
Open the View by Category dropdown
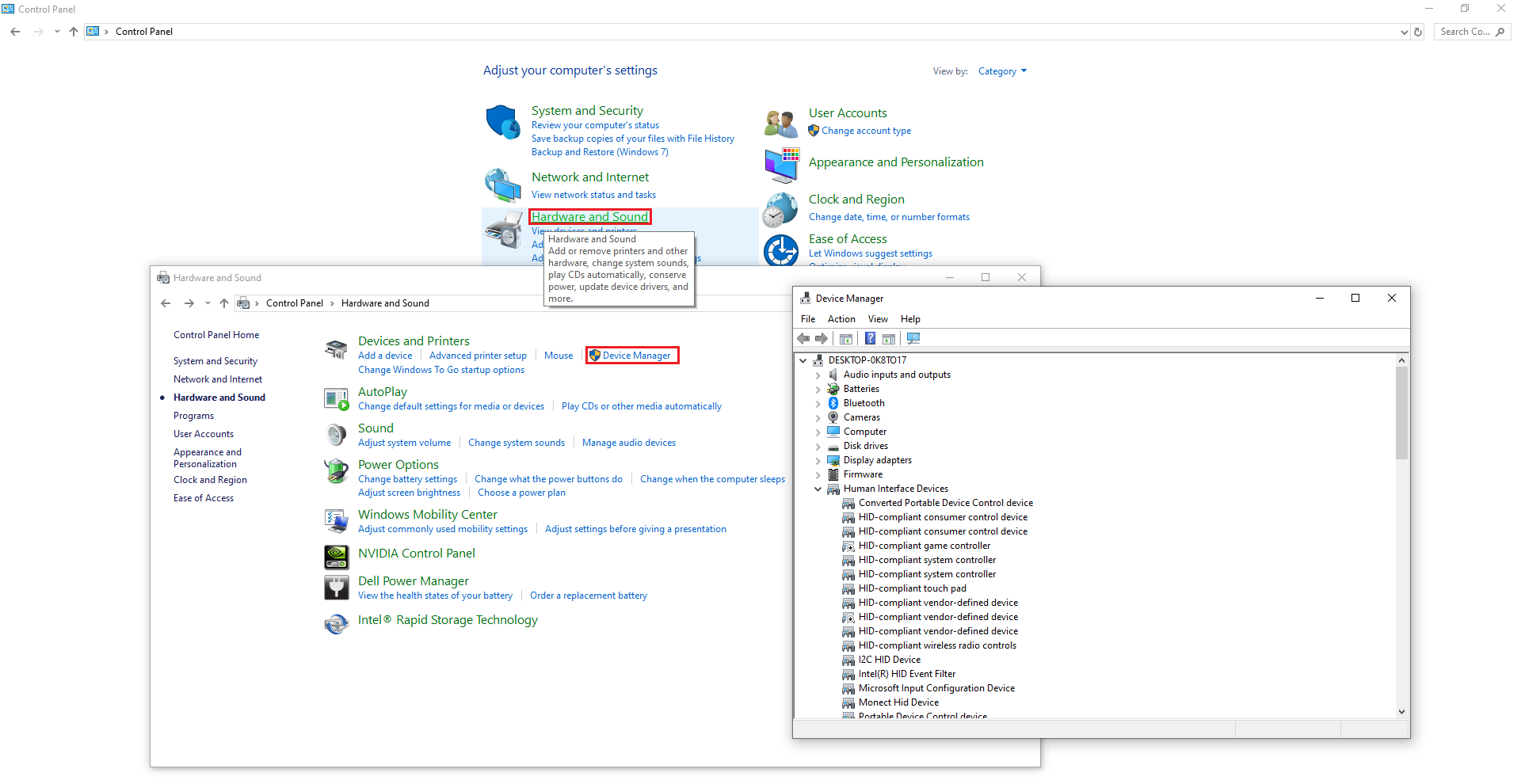1002,71
